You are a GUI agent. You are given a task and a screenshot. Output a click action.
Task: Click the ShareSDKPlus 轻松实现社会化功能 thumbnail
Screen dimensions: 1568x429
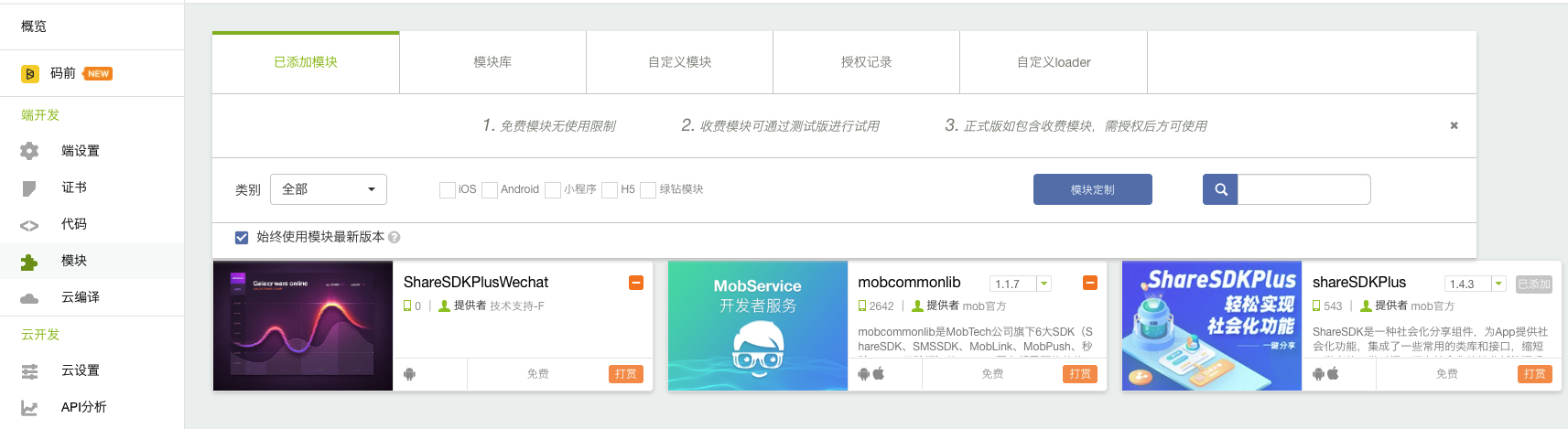[x=1212, y=326]
